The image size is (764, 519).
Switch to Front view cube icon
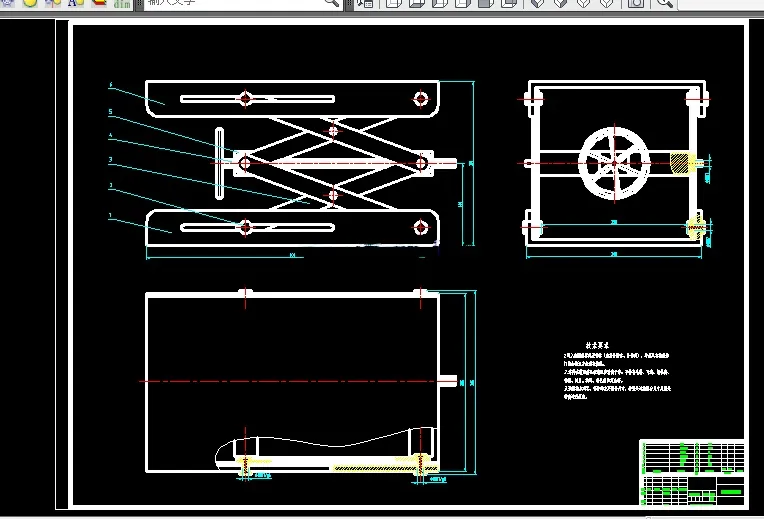click(485, 3)
